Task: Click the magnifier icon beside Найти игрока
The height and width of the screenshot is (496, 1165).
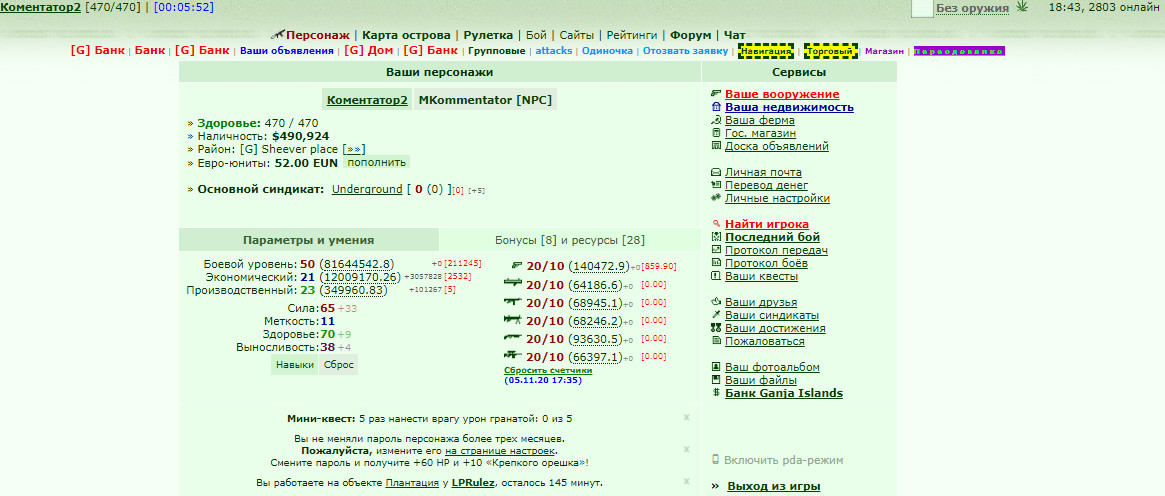Action: pos(716,223)
